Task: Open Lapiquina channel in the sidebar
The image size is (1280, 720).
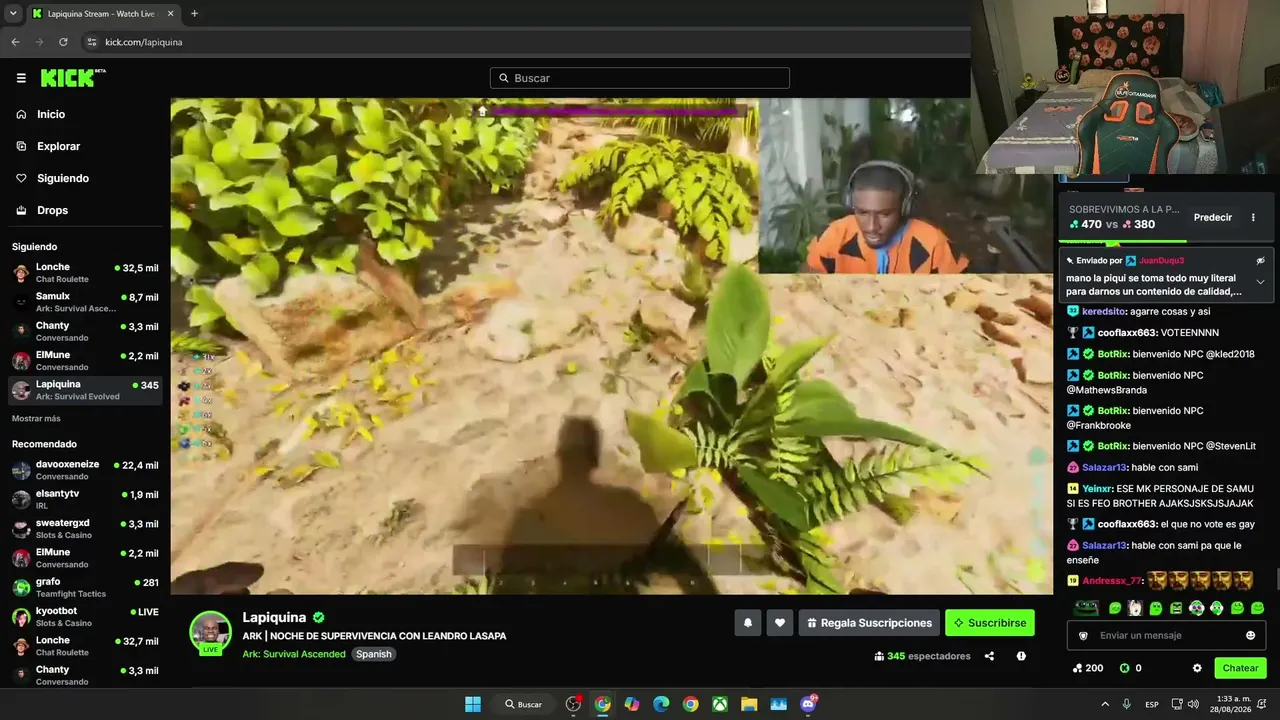Action: [85, 390]
